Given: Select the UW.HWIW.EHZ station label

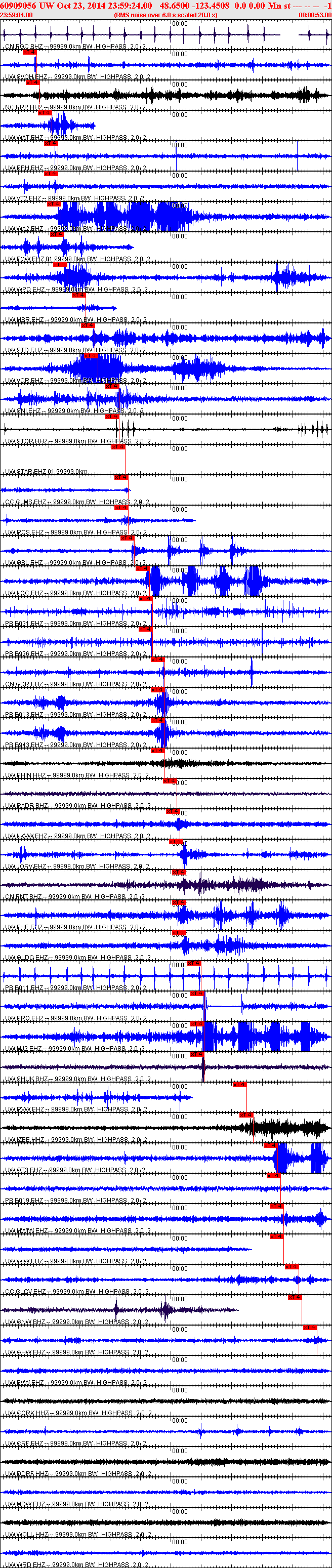Looking at the screenshot, I should [77, 1232].
